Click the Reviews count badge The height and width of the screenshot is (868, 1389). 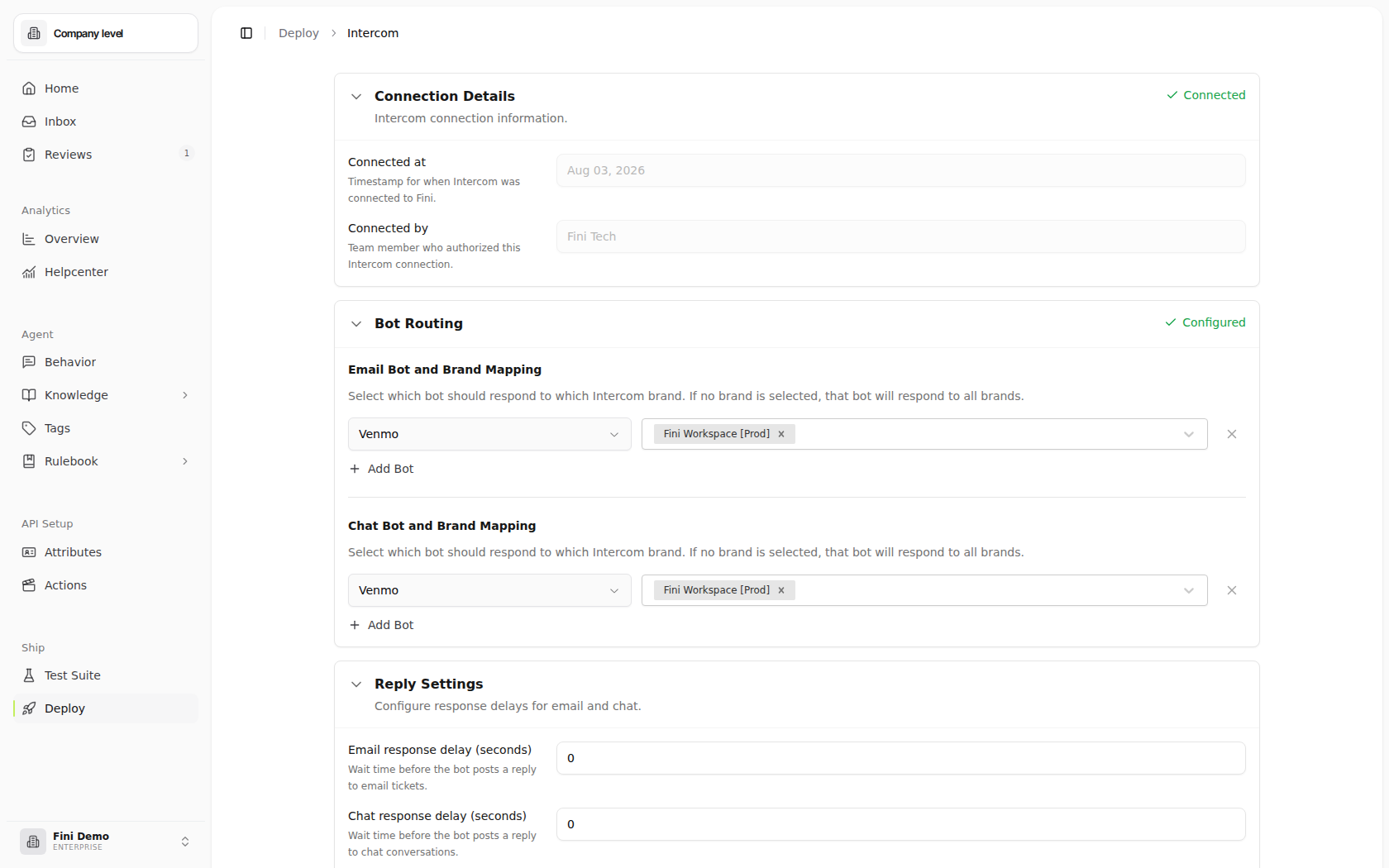point(187,153)
